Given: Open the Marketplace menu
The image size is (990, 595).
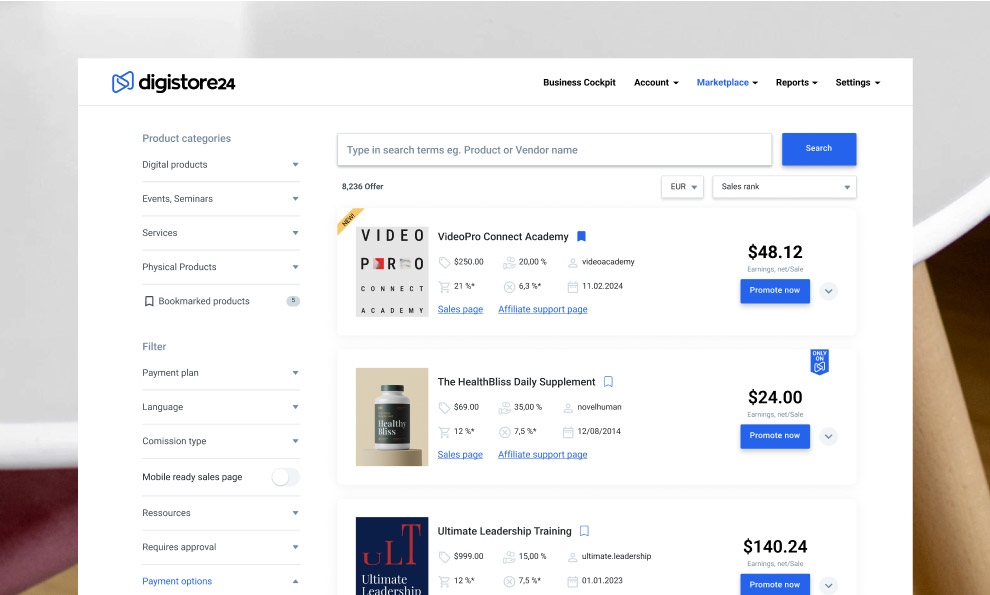Looking at the screenshot, I should (x=723, y=82).
